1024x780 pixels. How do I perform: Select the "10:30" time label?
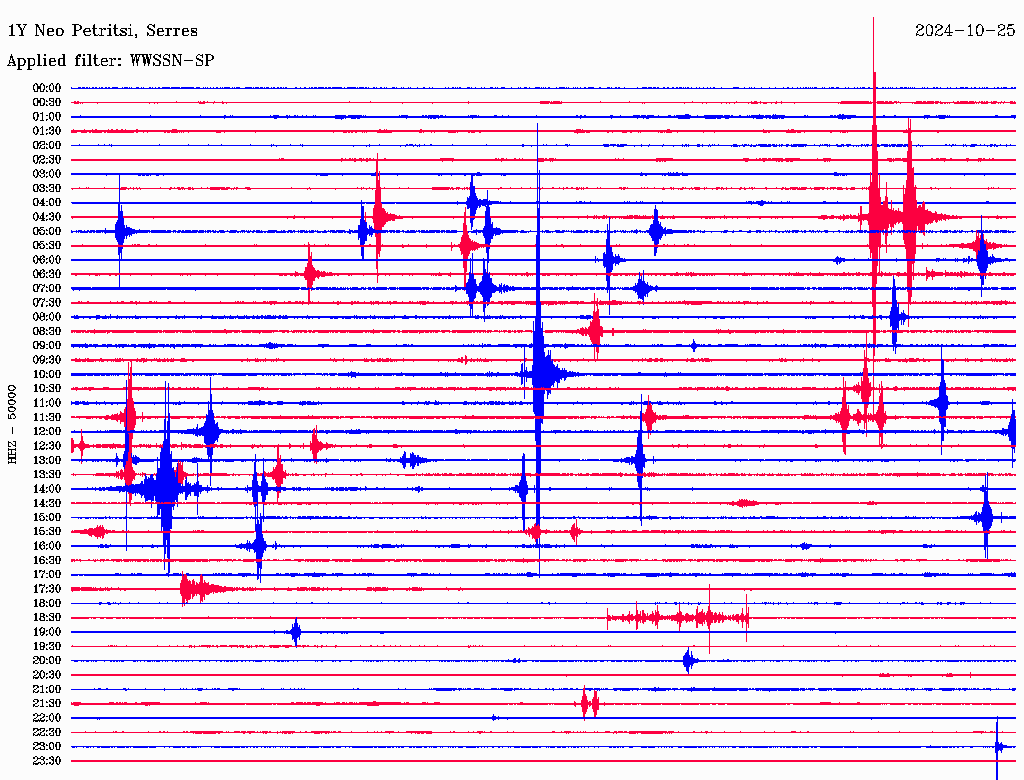point(46,389)
